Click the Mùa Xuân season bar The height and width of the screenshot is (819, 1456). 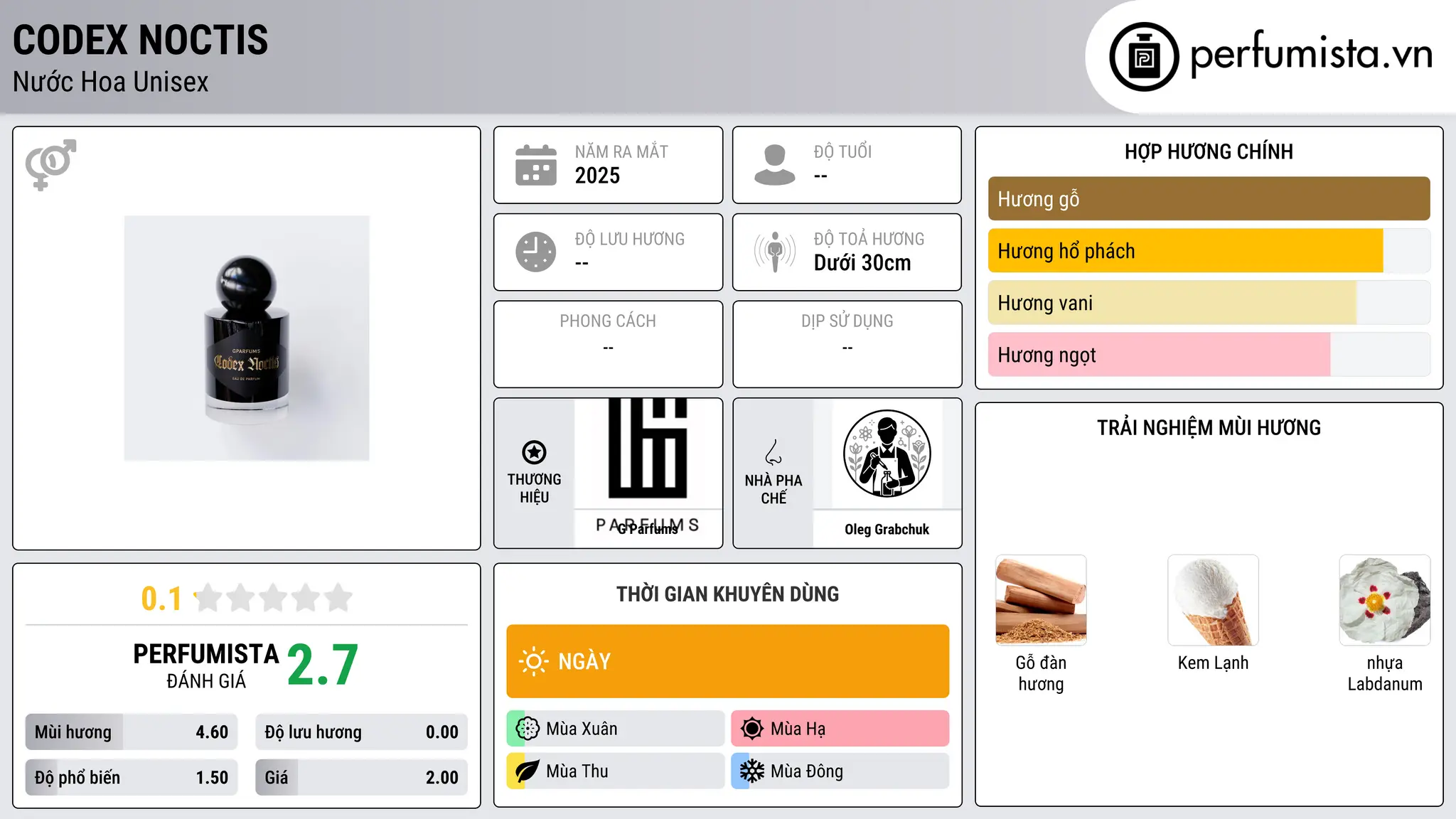[x=616, y=729]
